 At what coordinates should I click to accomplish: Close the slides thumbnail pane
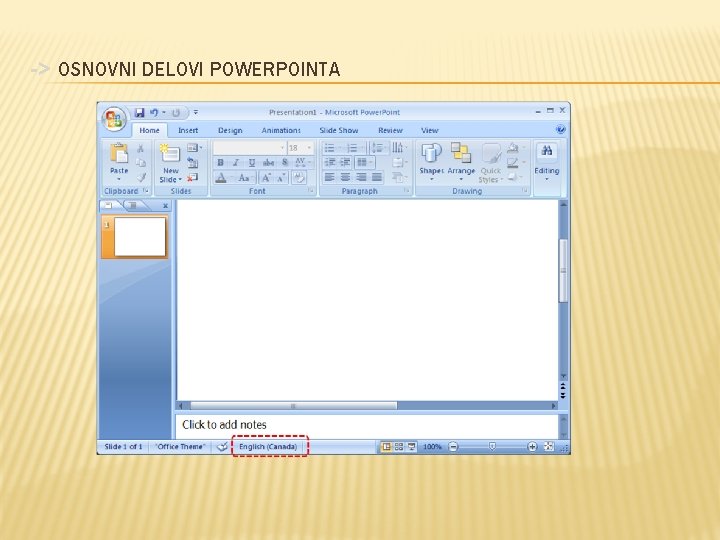pyautogui.click(x=165, y=206)
